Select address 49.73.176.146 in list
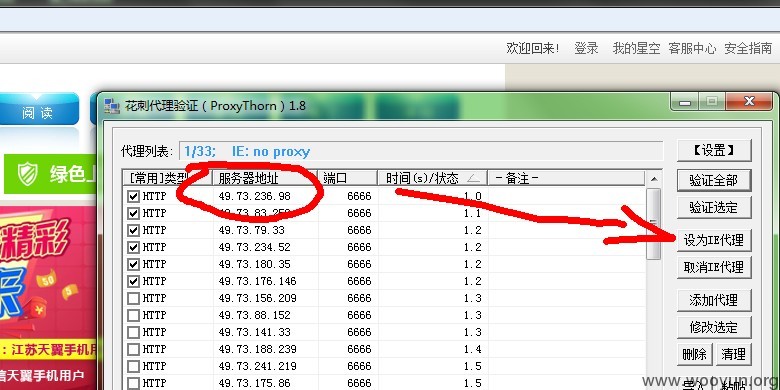 (x=257, y=281)
